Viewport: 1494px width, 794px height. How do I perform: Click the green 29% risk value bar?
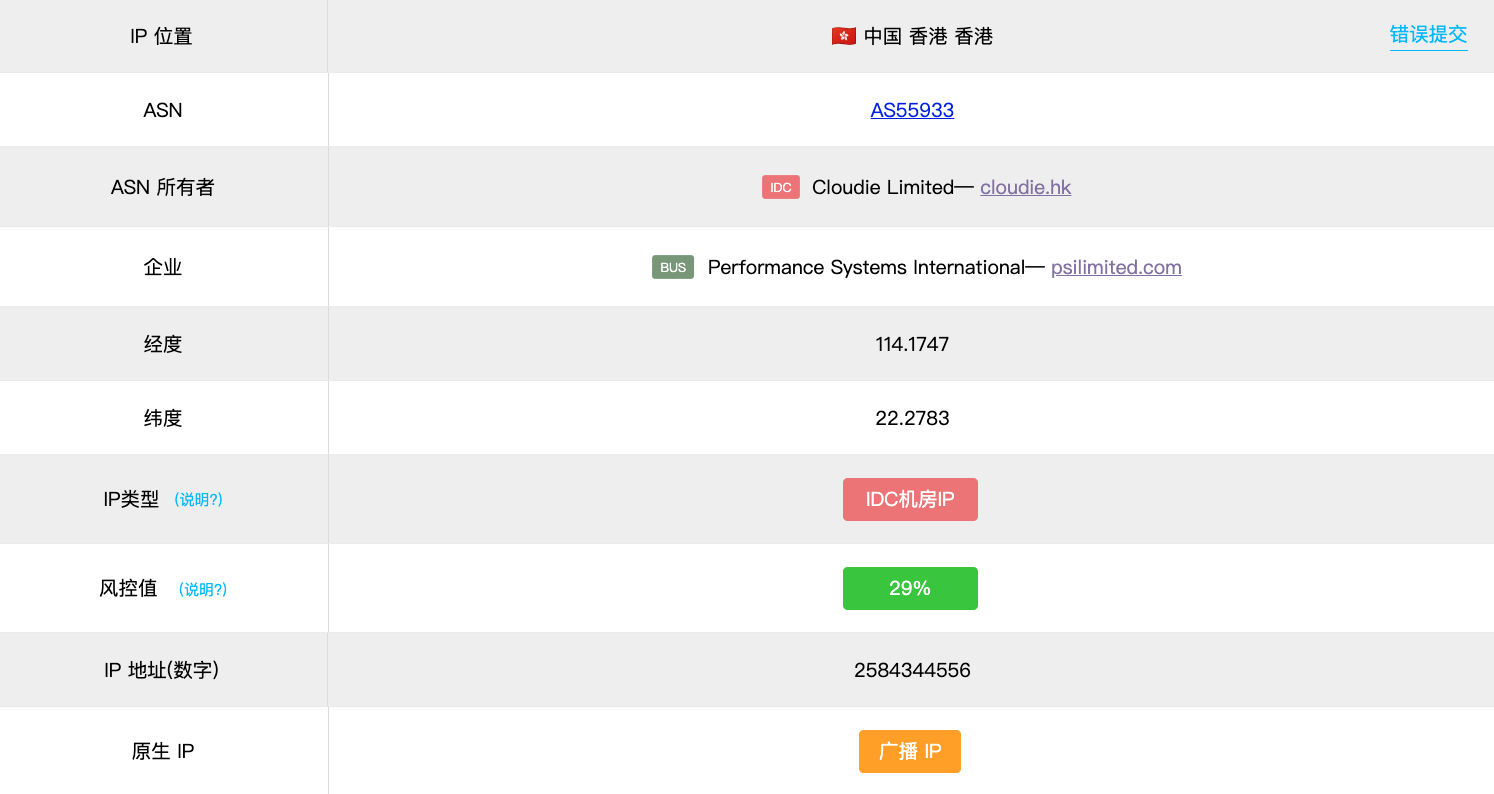[x=910, y=588]
